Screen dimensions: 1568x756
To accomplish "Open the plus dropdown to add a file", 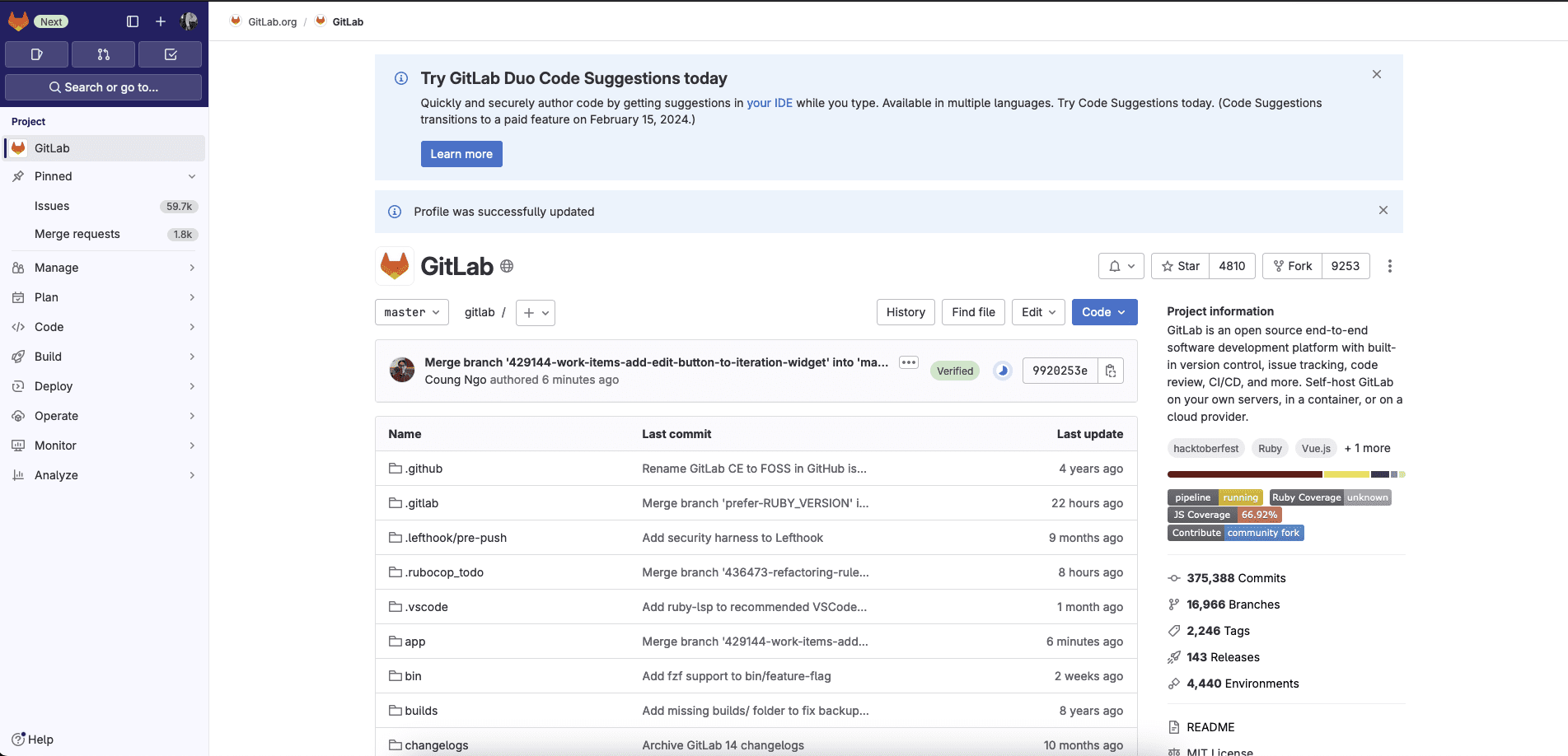I will (x=535, y=313).
